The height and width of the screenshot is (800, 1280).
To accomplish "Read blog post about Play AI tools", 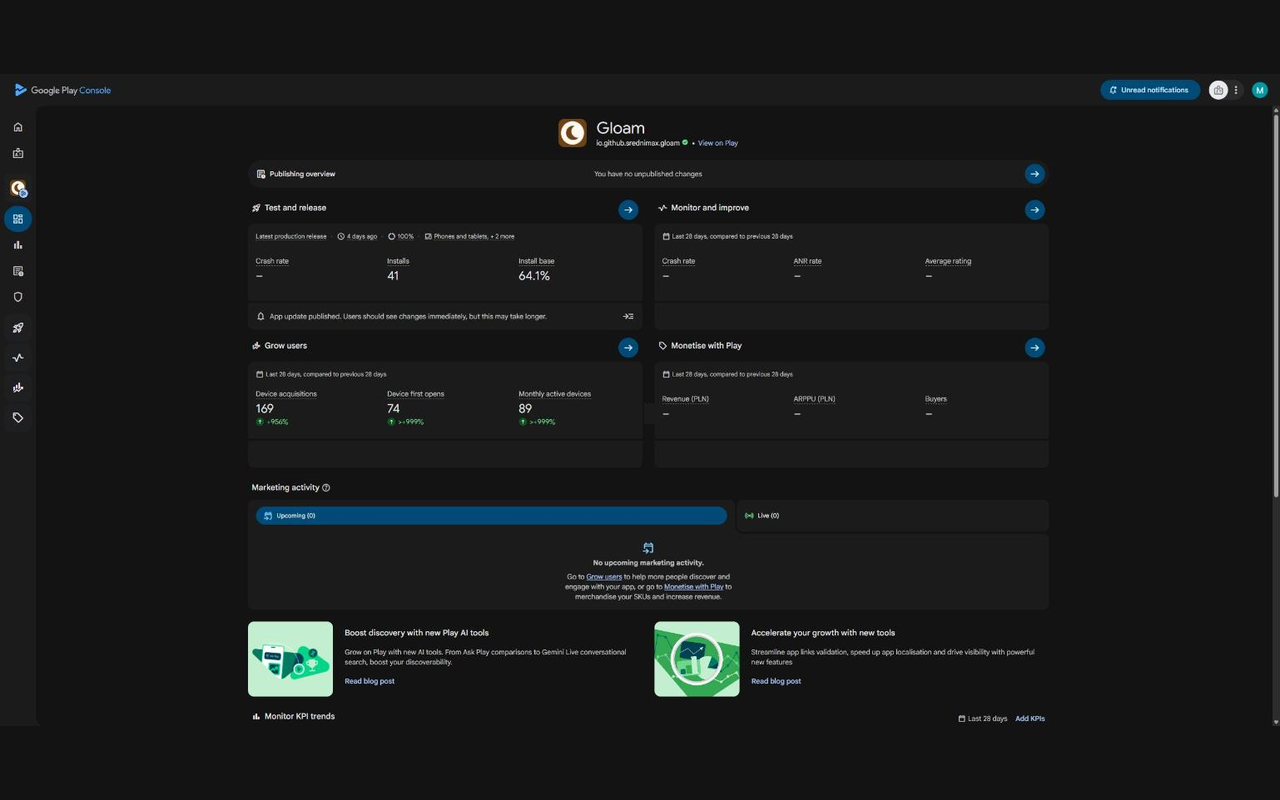I will 370,681.
